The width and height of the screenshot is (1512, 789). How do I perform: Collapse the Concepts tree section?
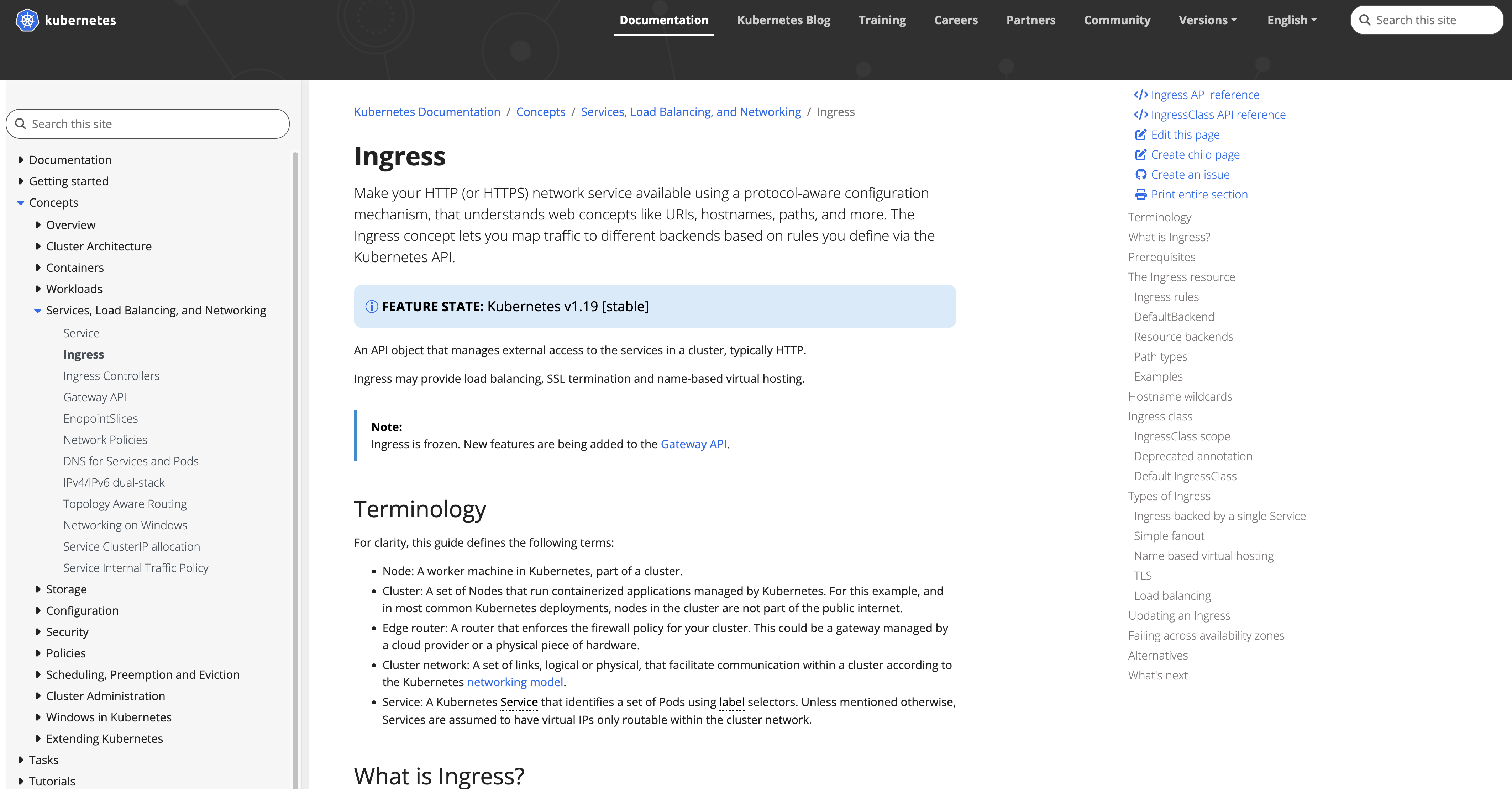coord(21,203)
